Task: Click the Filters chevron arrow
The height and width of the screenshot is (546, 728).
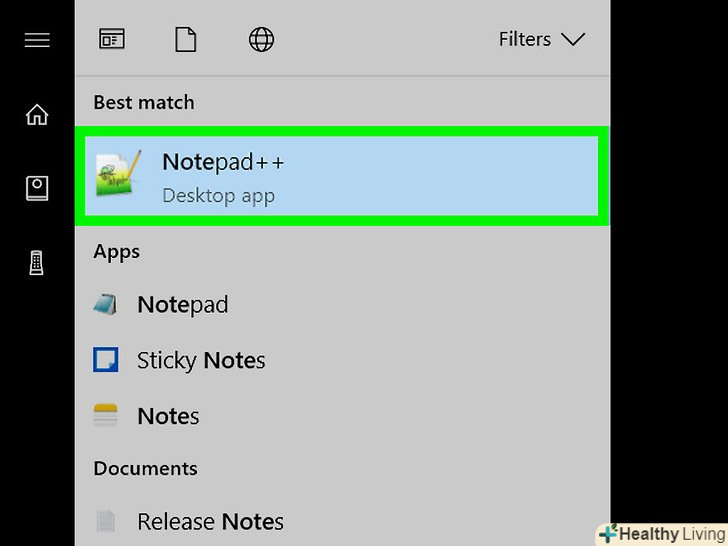Action: pyautogui.click(x=573, y=39)
